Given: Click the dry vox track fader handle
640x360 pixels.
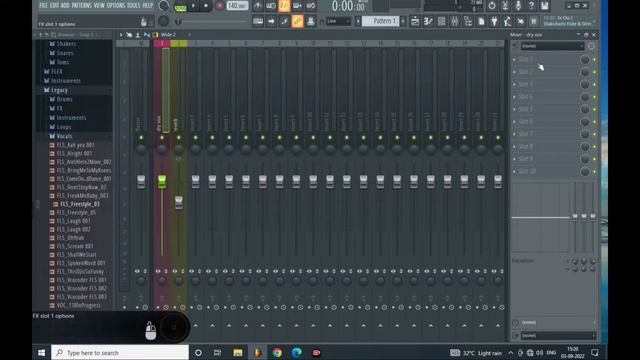Looking at the screenshot, I should coord(162,182).
